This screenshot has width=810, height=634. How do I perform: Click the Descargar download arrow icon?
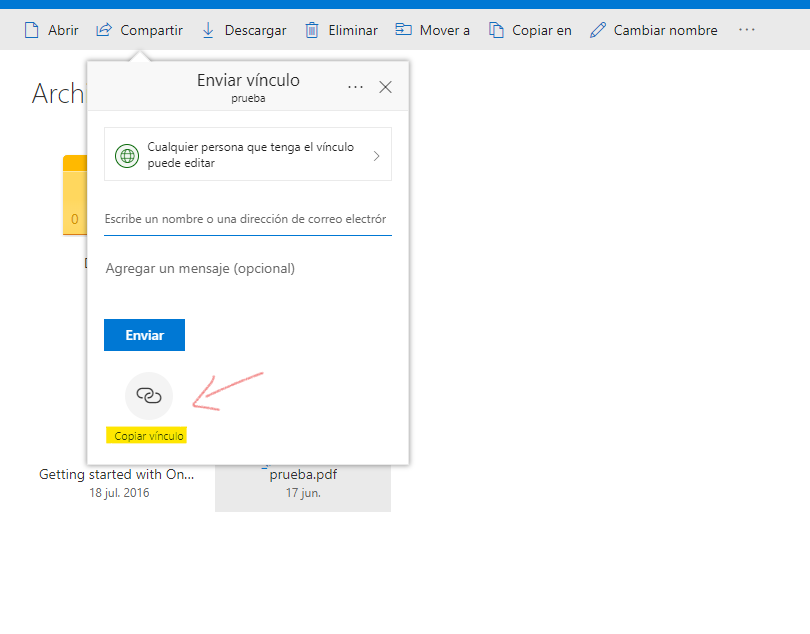point(208,30)
